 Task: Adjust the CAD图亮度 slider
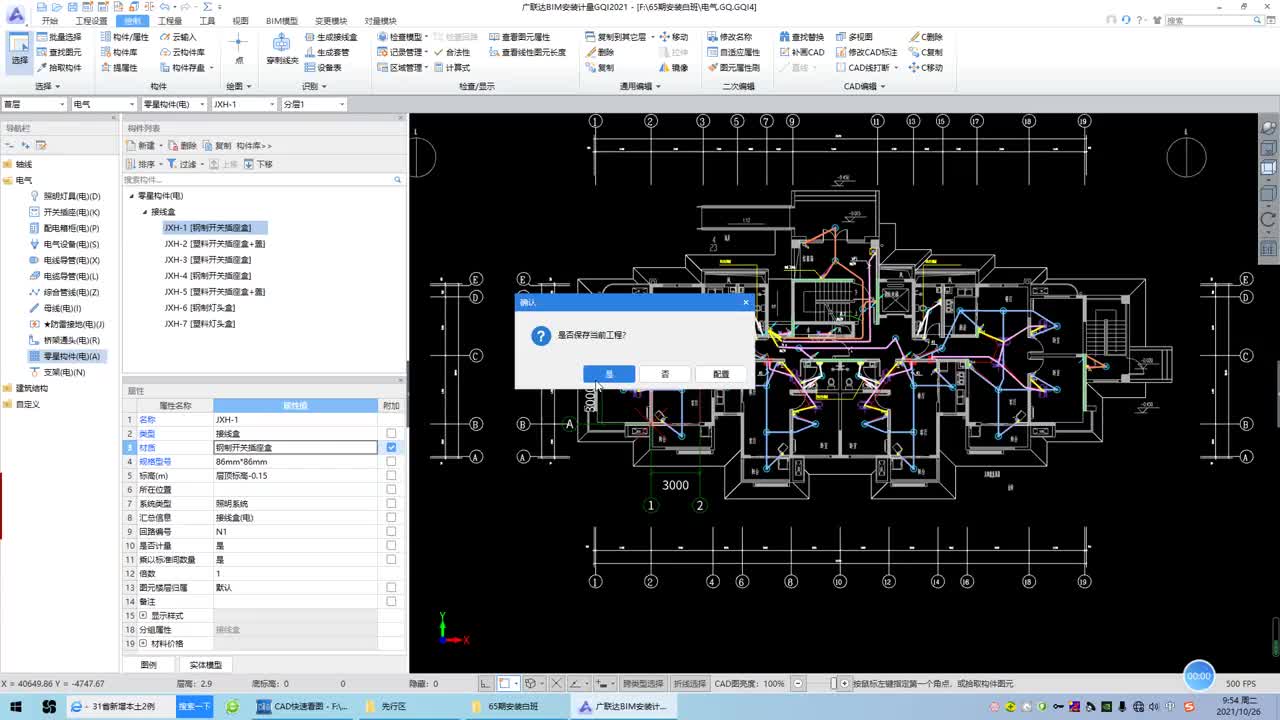point(833,684)
